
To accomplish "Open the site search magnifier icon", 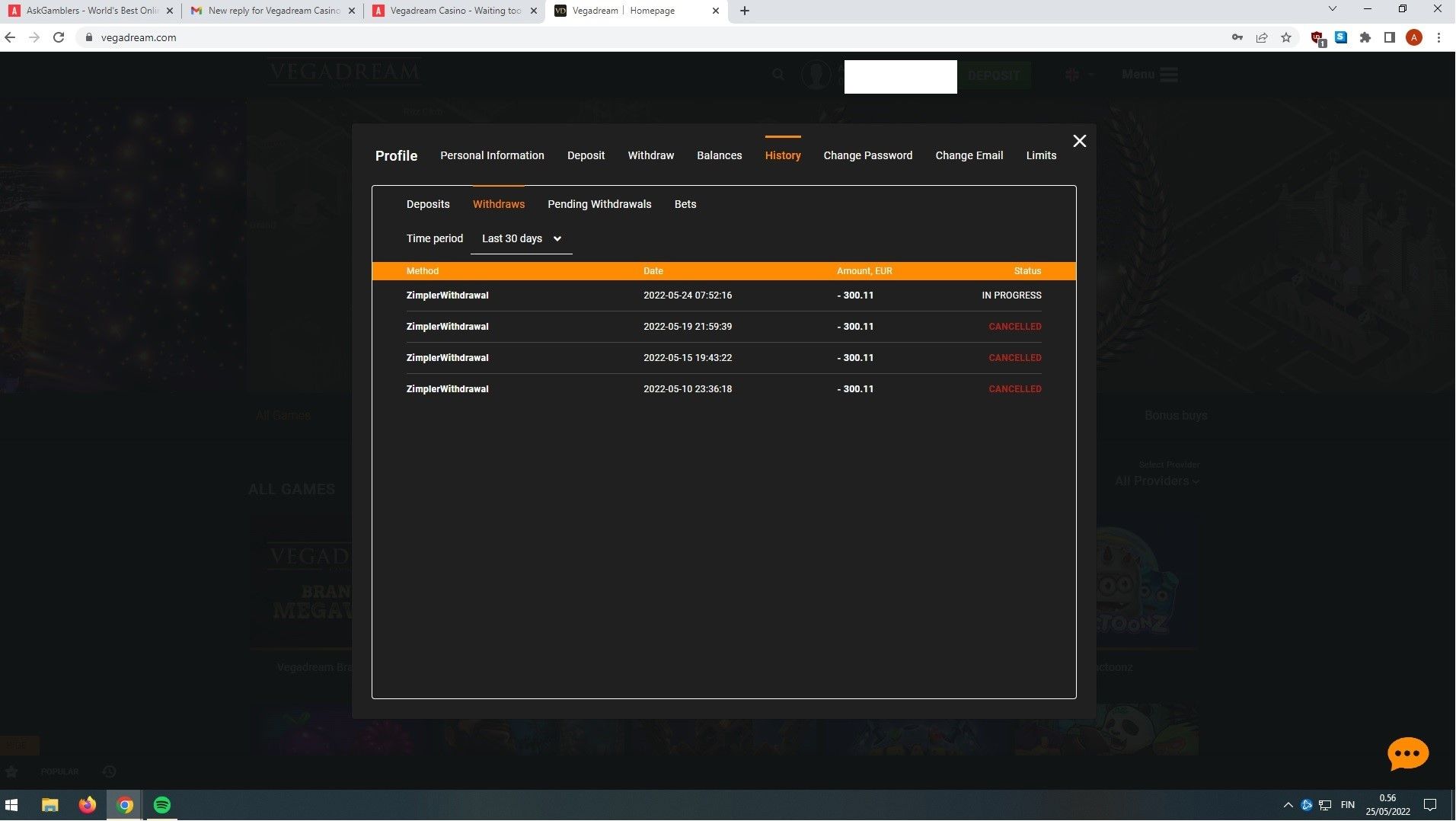I will click(777, 75).
